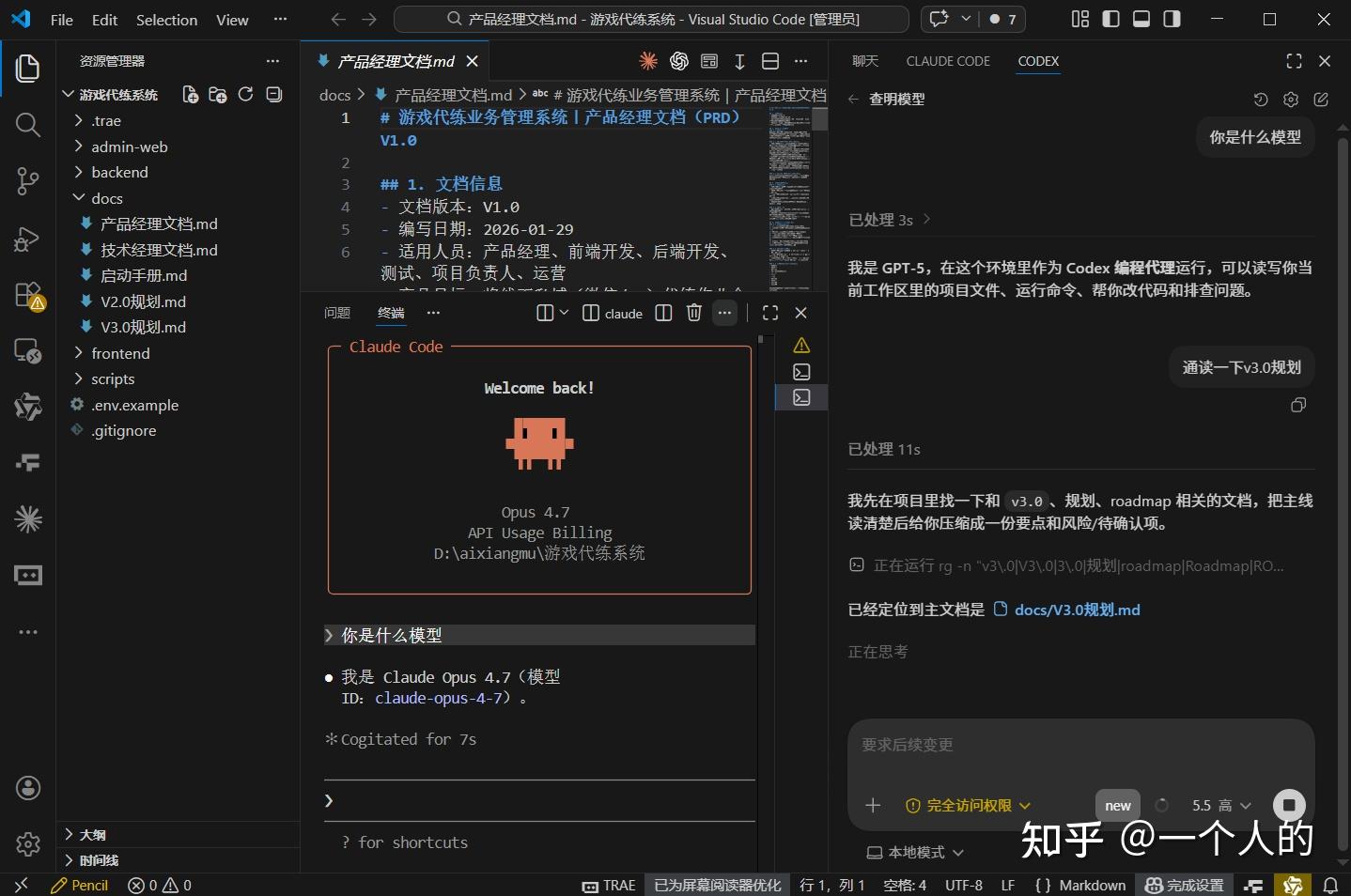The height and width of the screenshot is (896, 1351).
Task: Create new folder in explorer header
Action: 218,95
